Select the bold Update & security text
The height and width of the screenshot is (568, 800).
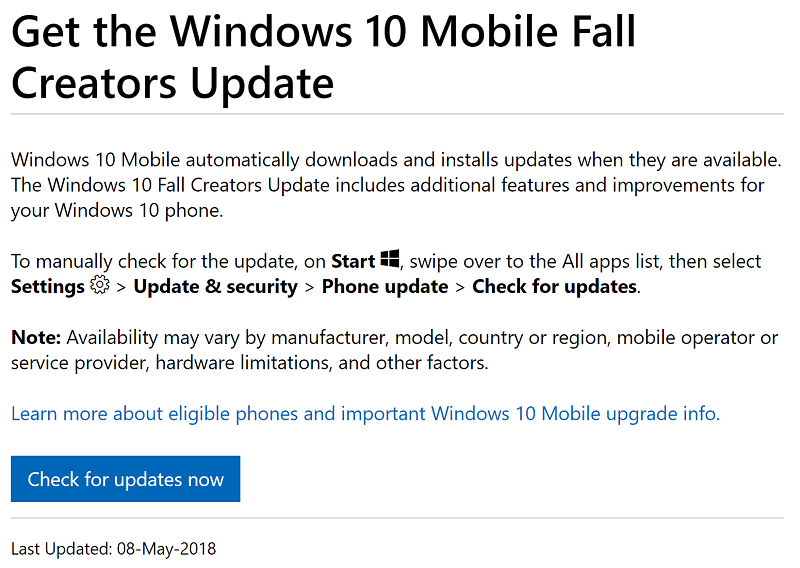tap(215, 287)
